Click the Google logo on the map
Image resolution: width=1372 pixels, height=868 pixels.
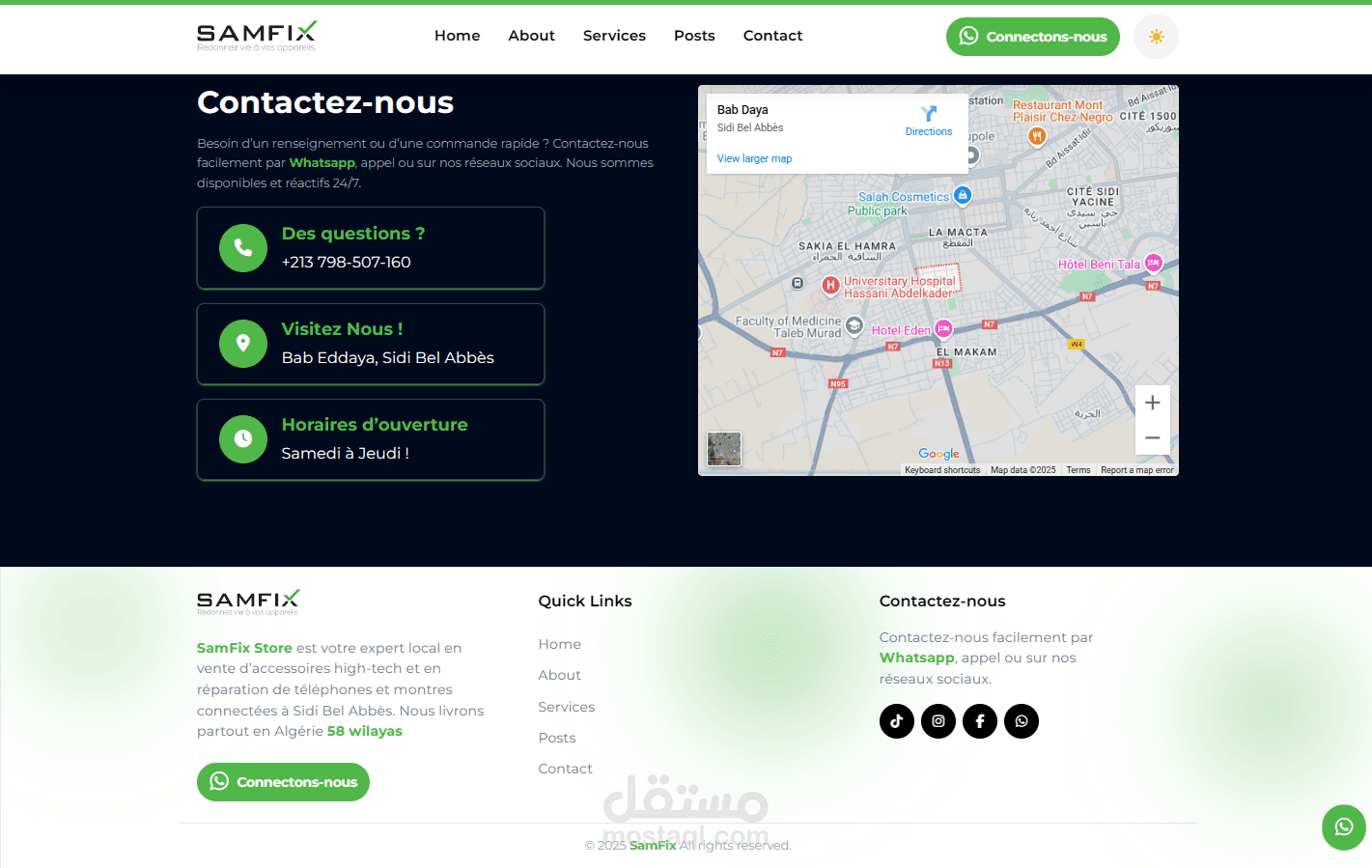(x=938, y=454)
